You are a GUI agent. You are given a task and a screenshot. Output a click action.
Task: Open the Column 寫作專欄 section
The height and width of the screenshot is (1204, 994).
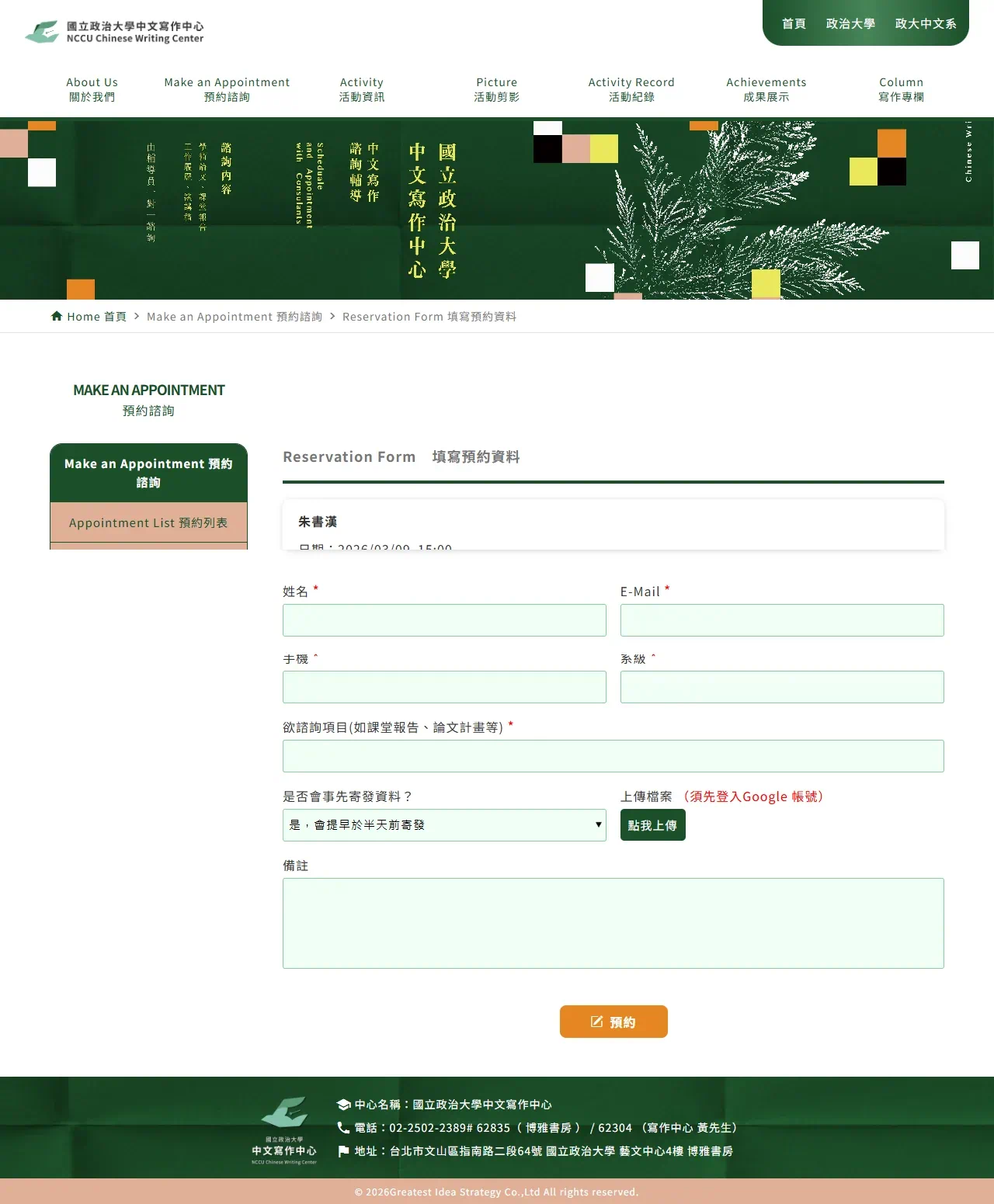pos(901,89)
